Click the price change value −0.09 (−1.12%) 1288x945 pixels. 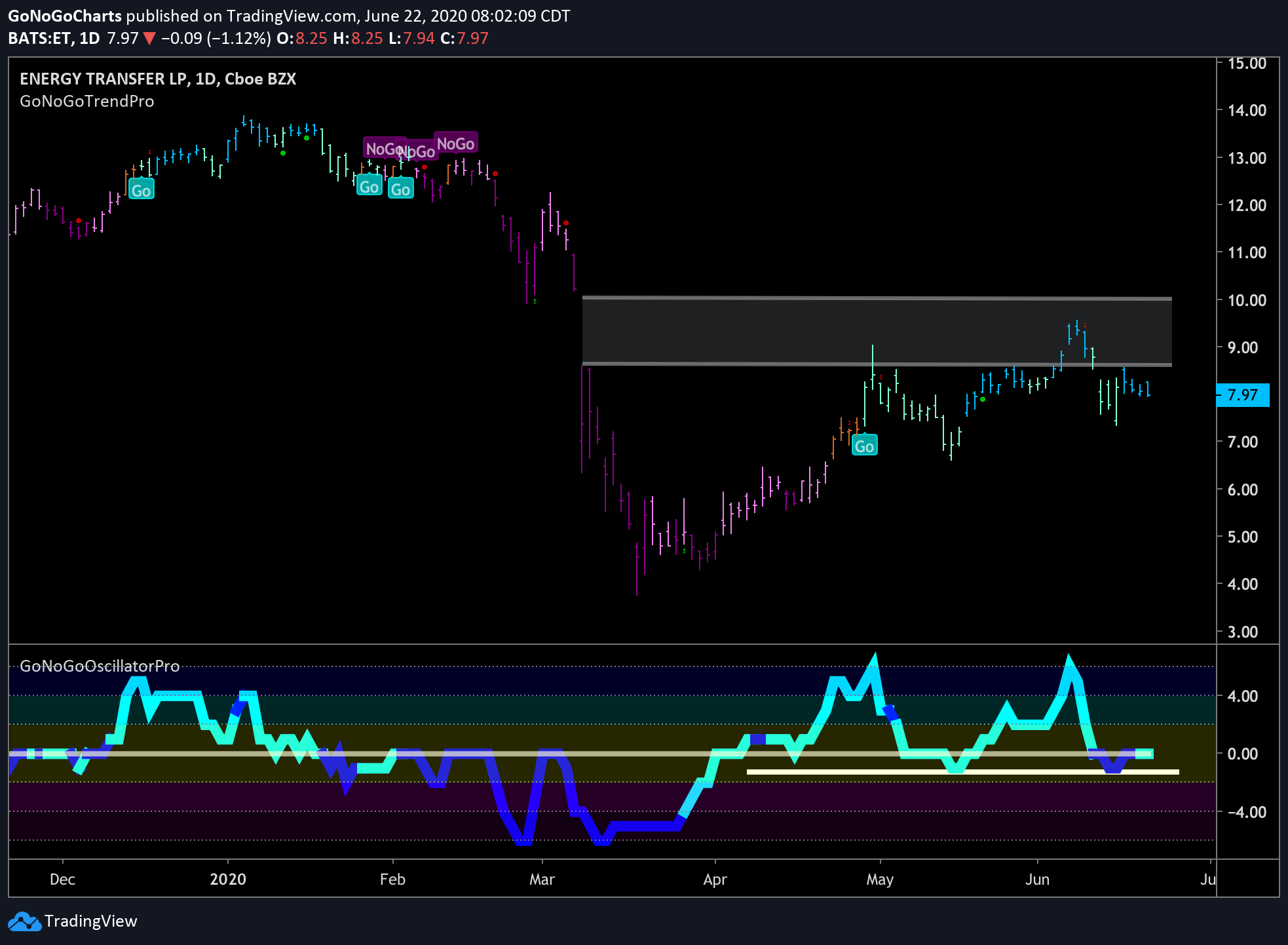[x=216, y=38]
